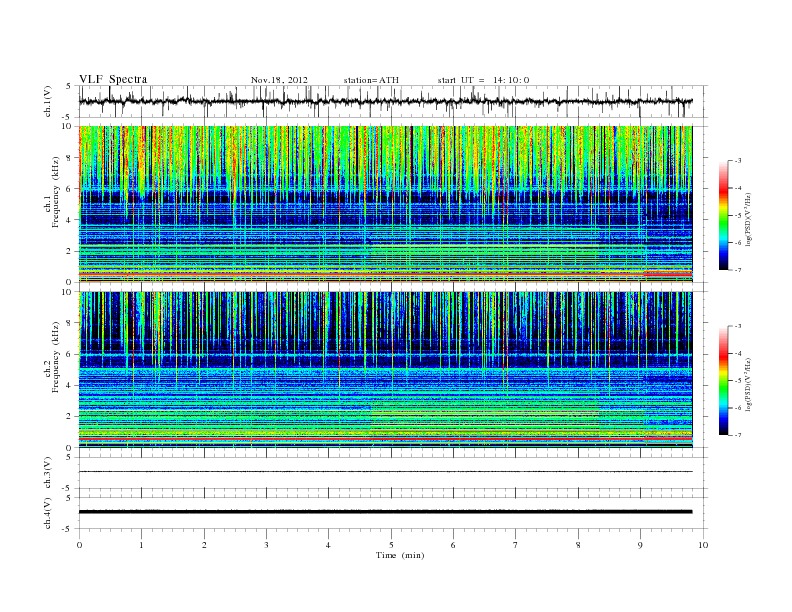The image size is (792, 612).
Task: Click the flat ch.3 voltage trace
Action: pyautogui.click(x=385, y=472)
